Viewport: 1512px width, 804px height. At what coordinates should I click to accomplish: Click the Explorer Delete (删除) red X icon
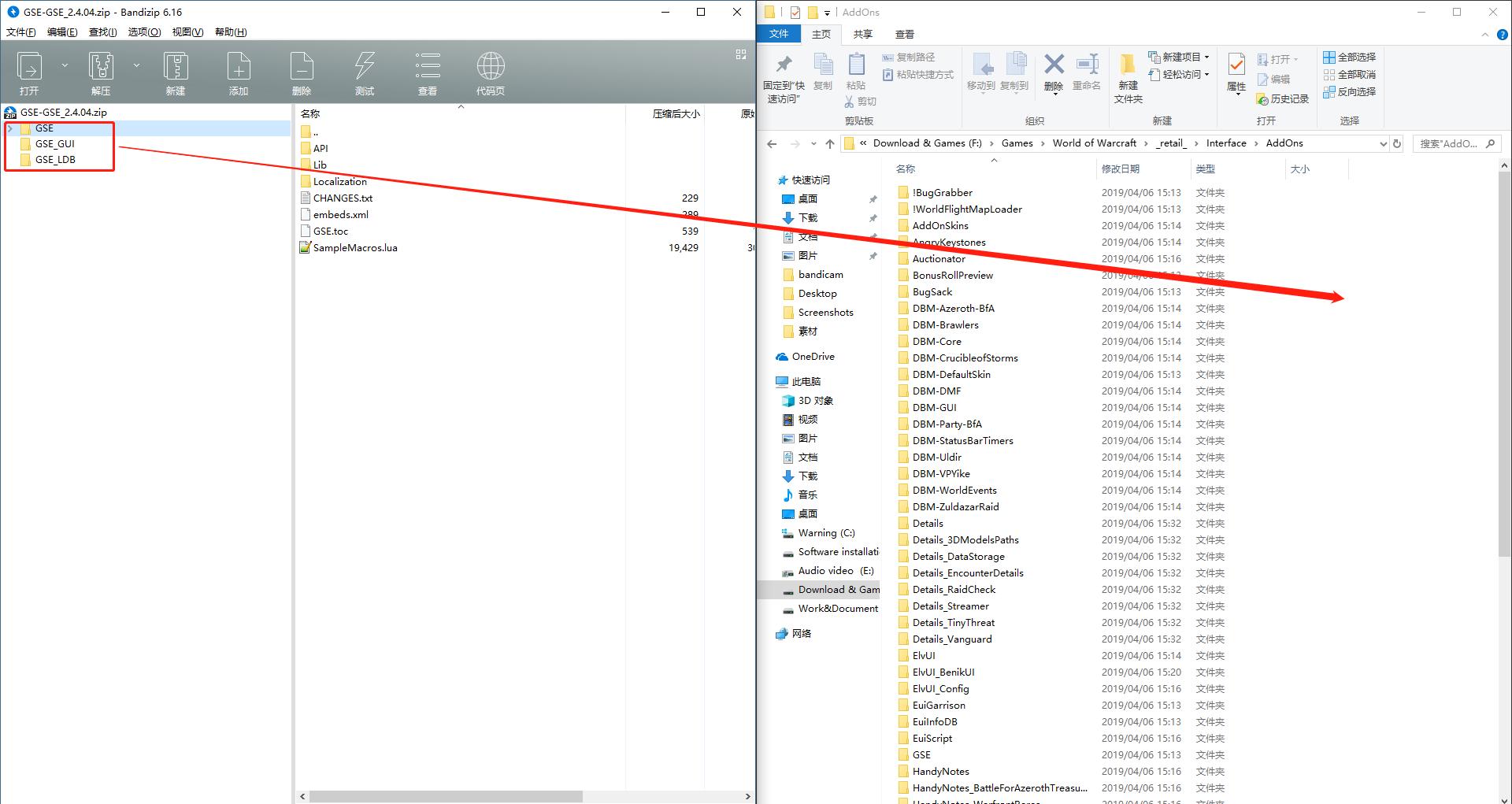(1054, 65)
